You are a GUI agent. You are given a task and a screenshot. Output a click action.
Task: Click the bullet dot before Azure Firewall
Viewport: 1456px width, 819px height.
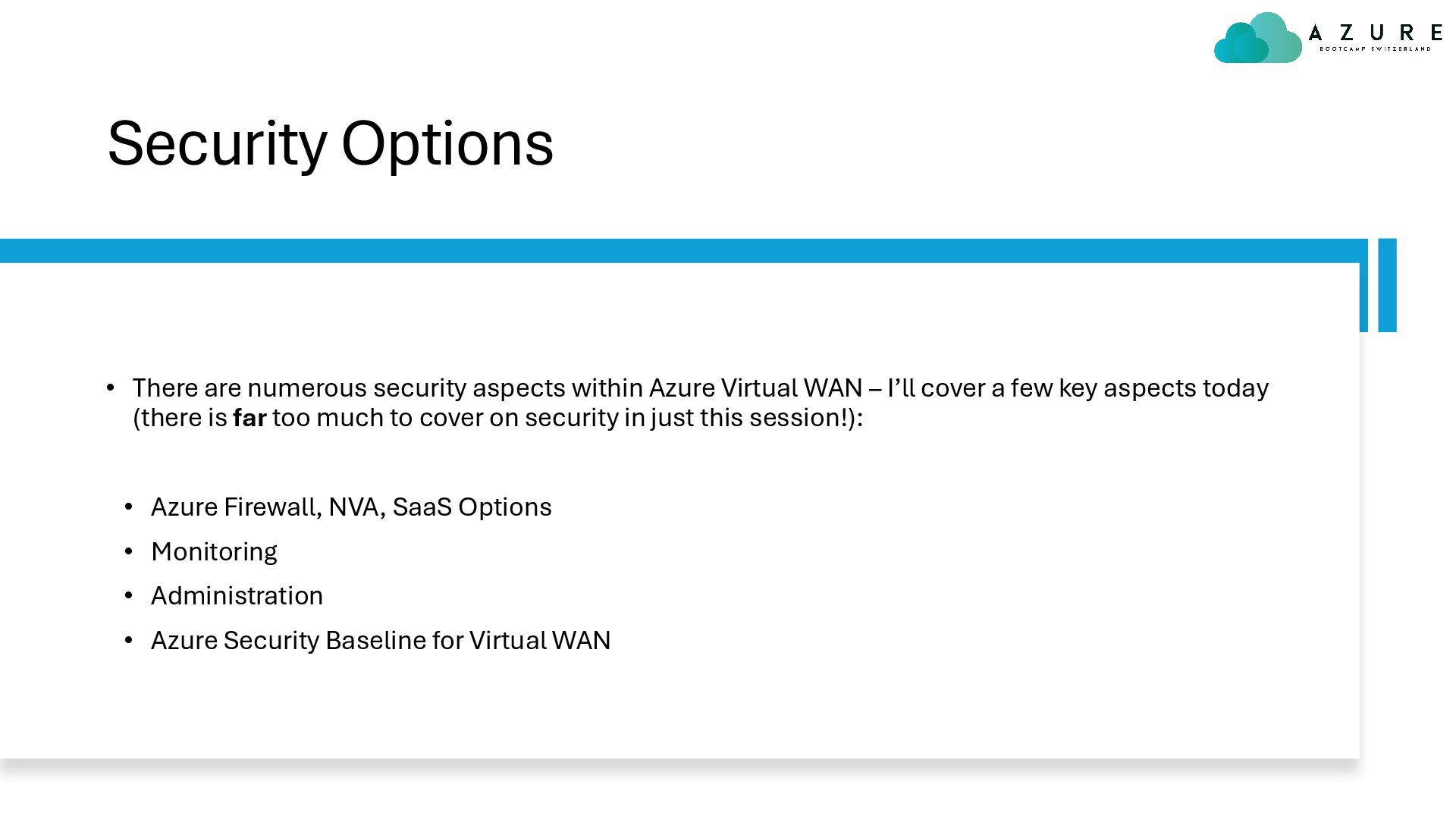[x=129, y=507]
